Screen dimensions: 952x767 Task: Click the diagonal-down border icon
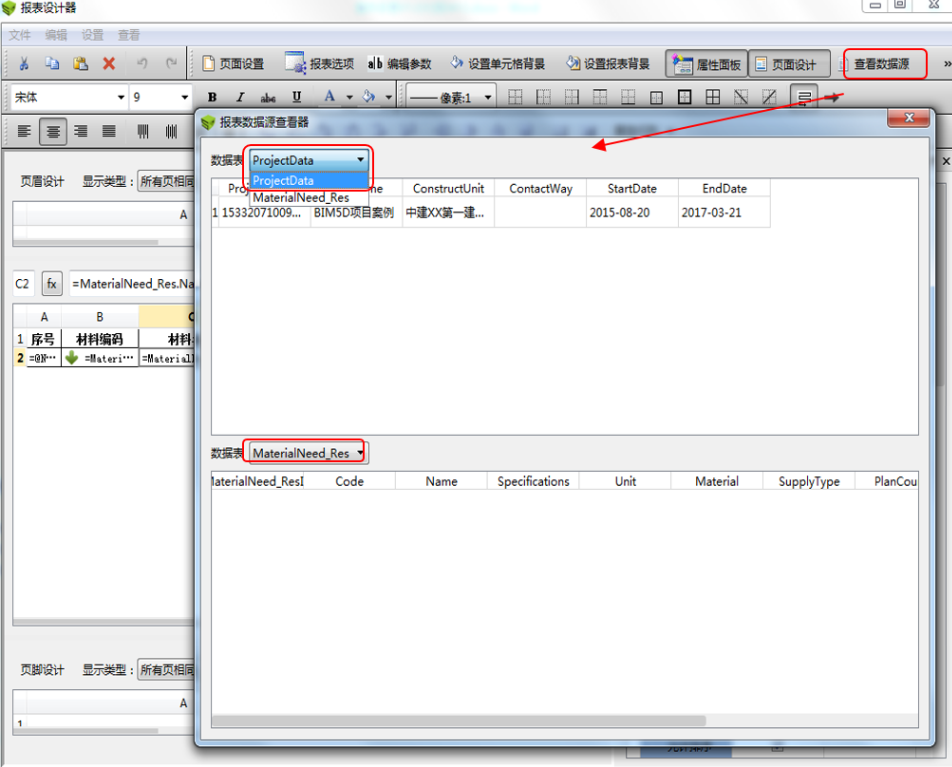point(741,97)
